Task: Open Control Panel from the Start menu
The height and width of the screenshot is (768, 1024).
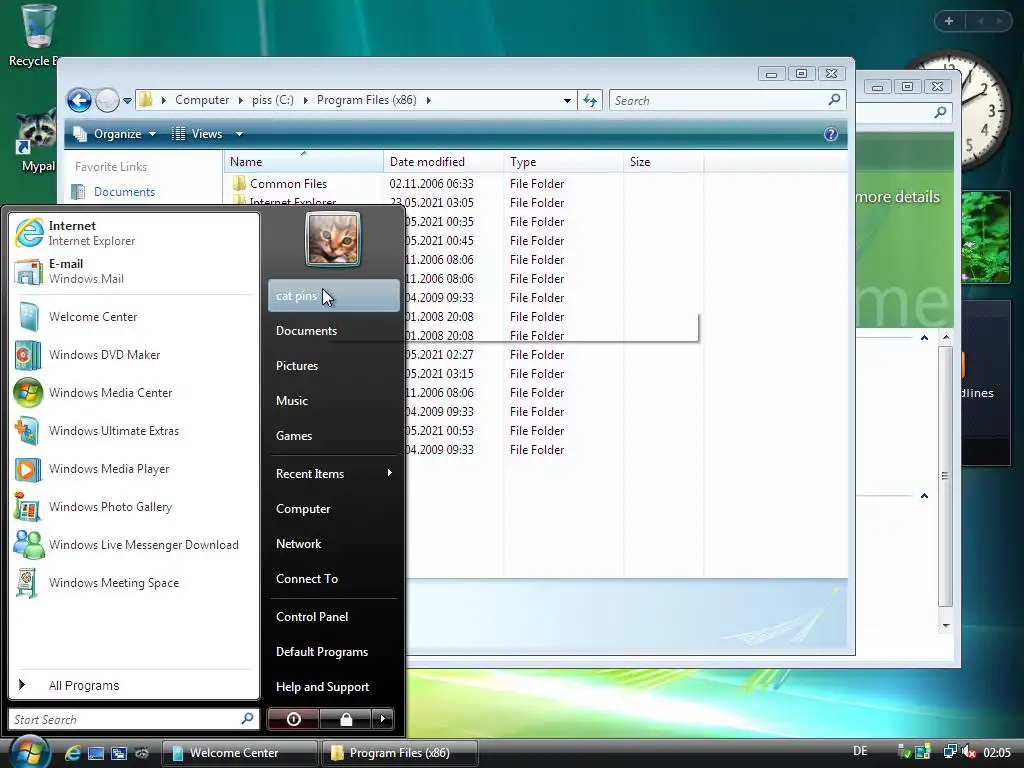Action: tap(334, 616)
